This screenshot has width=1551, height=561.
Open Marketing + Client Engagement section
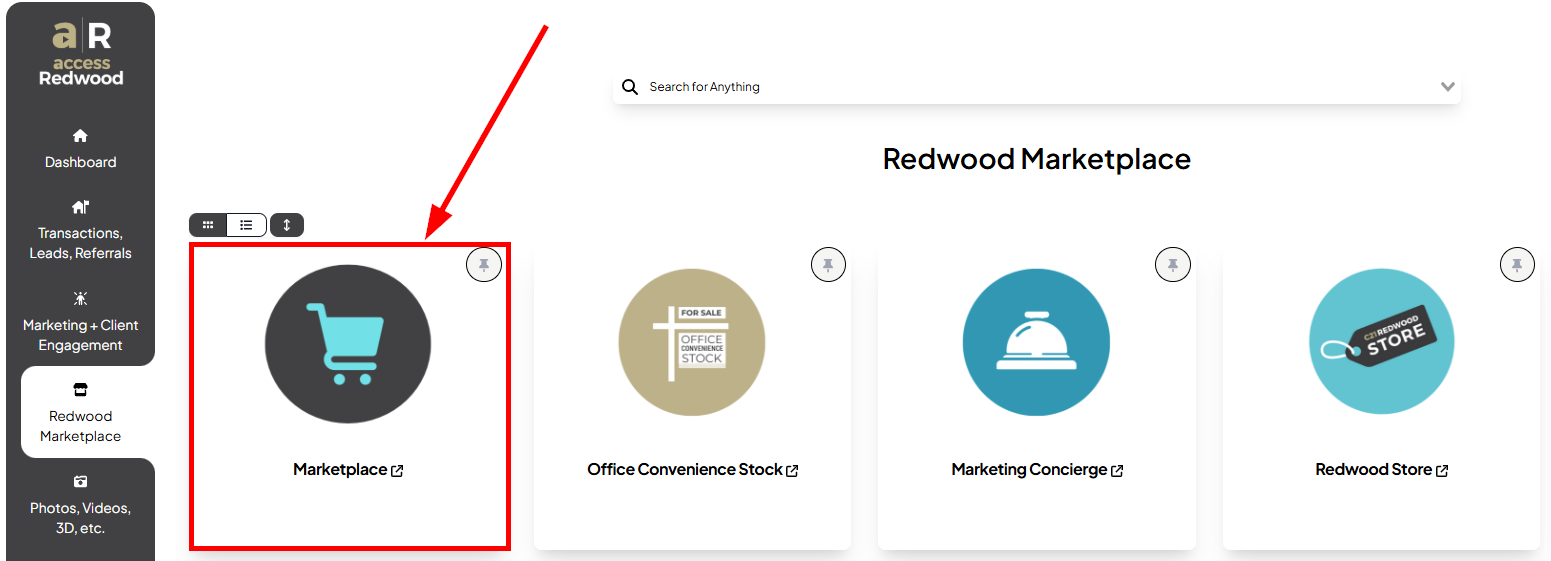tap(80, 320)
